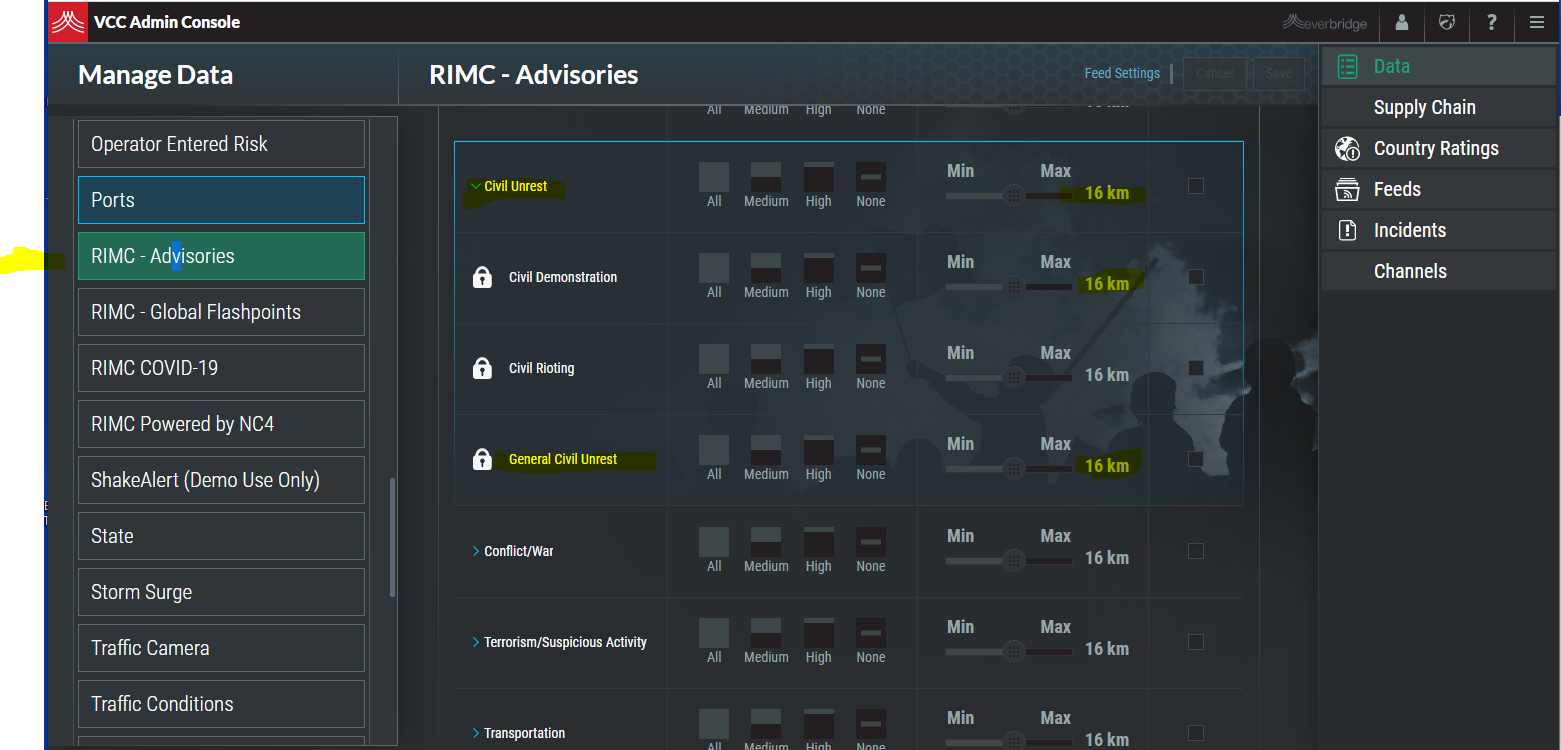Click the Civil Demonstration distance slider handle
1561x750 pixels.
coord(1013,286)
